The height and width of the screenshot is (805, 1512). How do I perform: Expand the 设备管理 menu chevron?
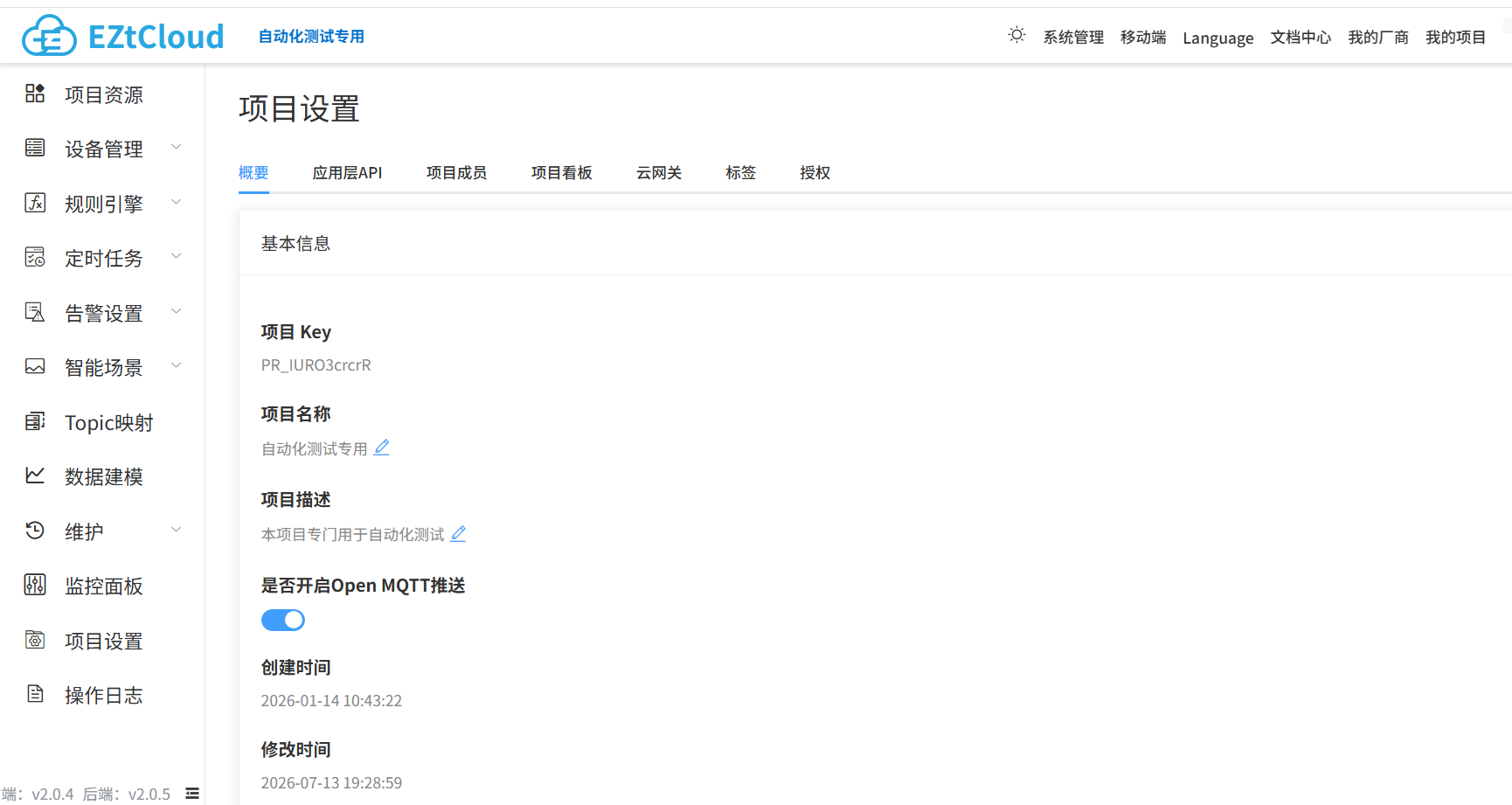tap(176, 147)
